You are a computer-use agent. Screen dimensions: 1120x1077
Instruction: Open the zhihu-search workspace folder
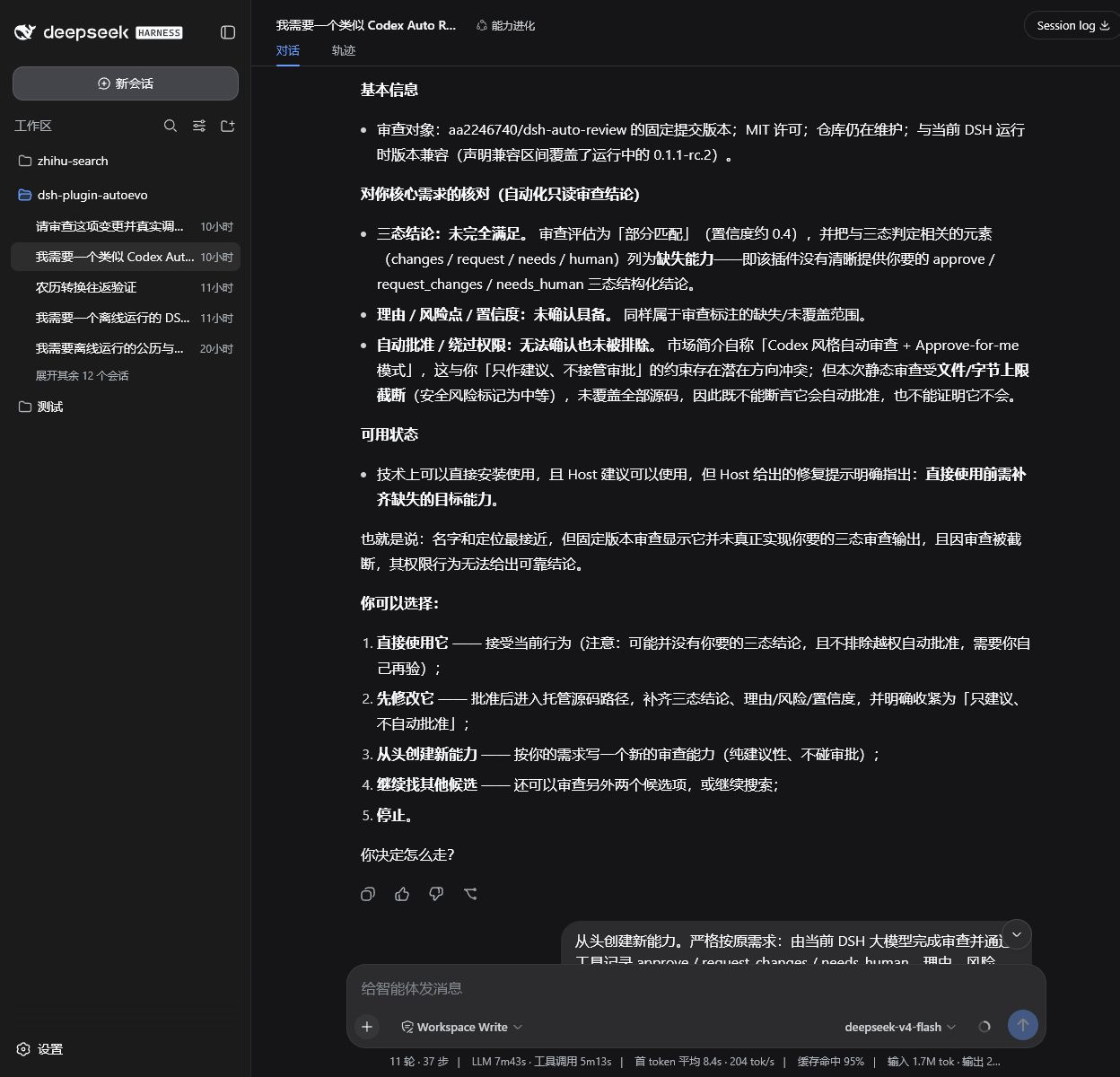click(x=126, y=161)
